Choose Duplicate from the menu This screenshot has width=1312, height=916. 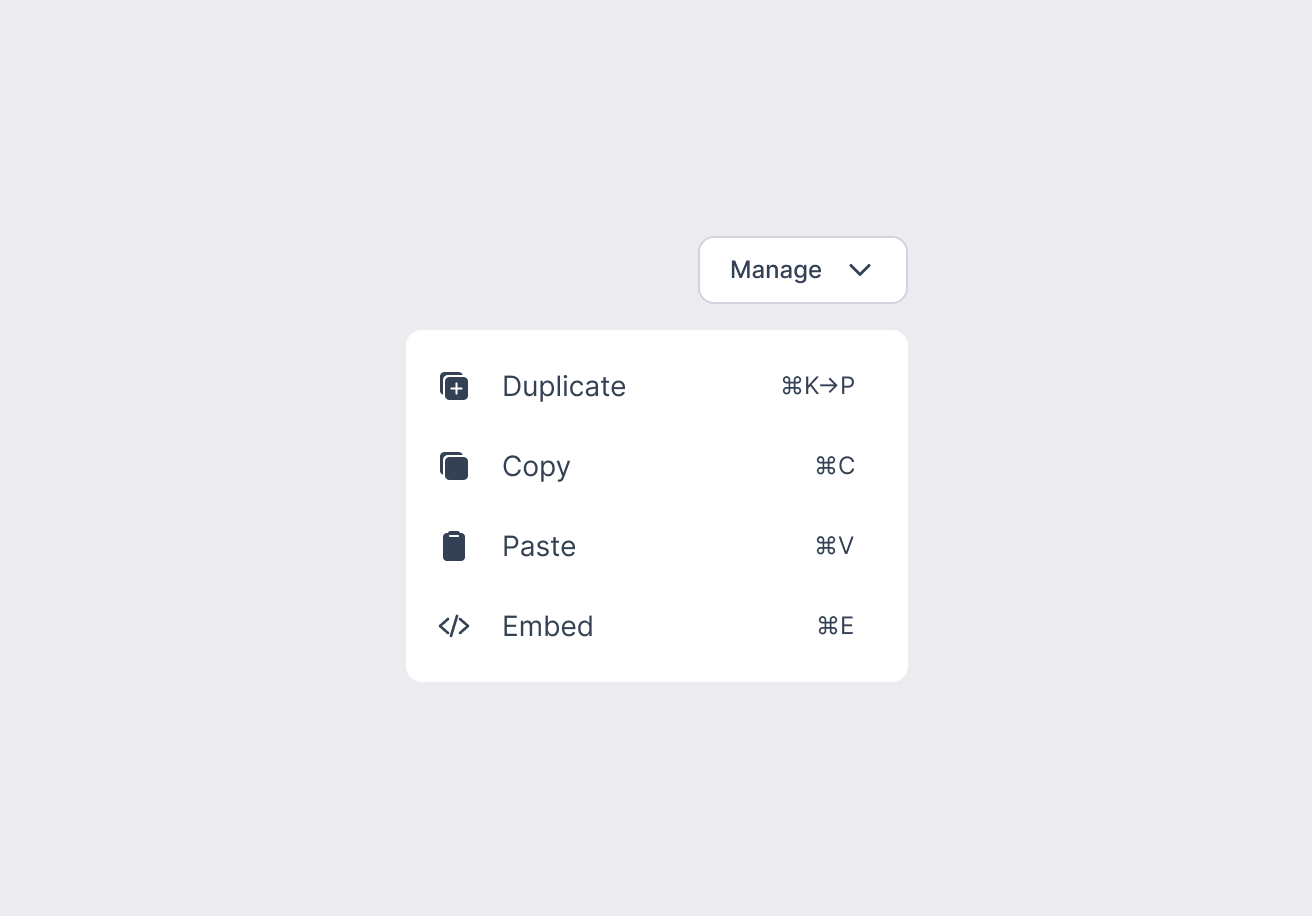point(564,386)
